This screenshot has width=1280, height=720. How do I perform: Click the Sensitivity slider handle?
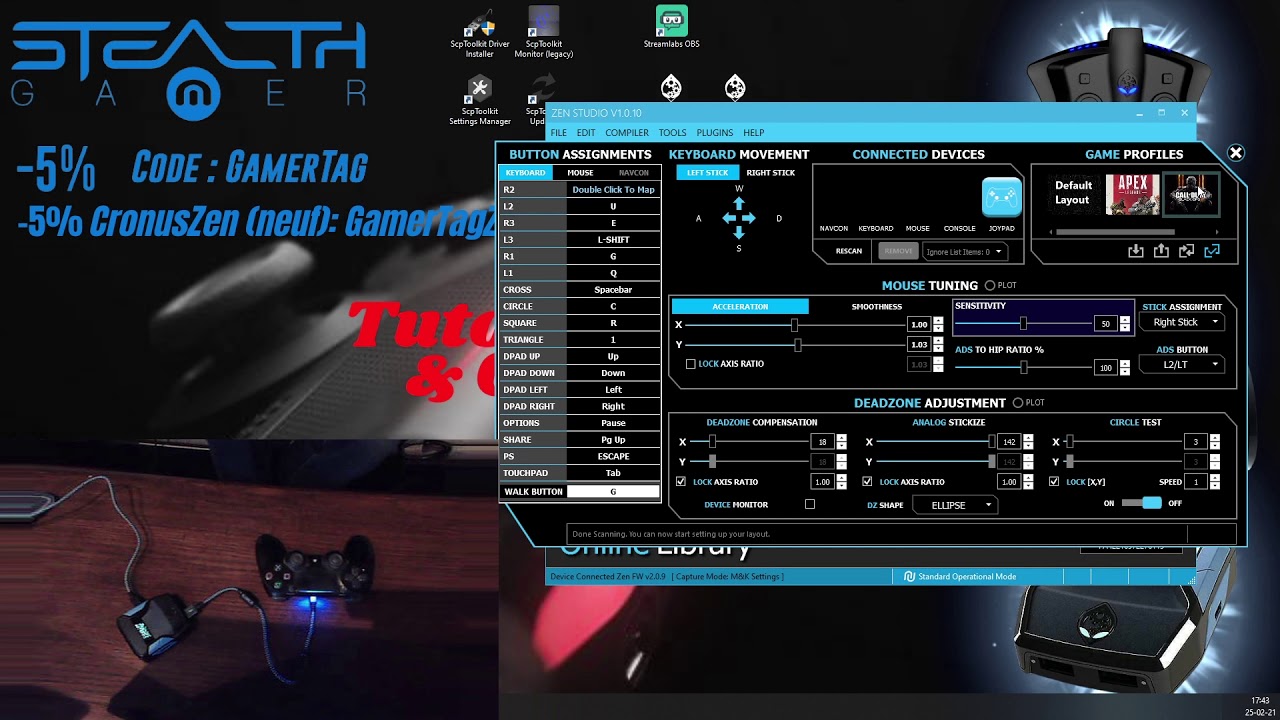click(x=1023, y=324)
